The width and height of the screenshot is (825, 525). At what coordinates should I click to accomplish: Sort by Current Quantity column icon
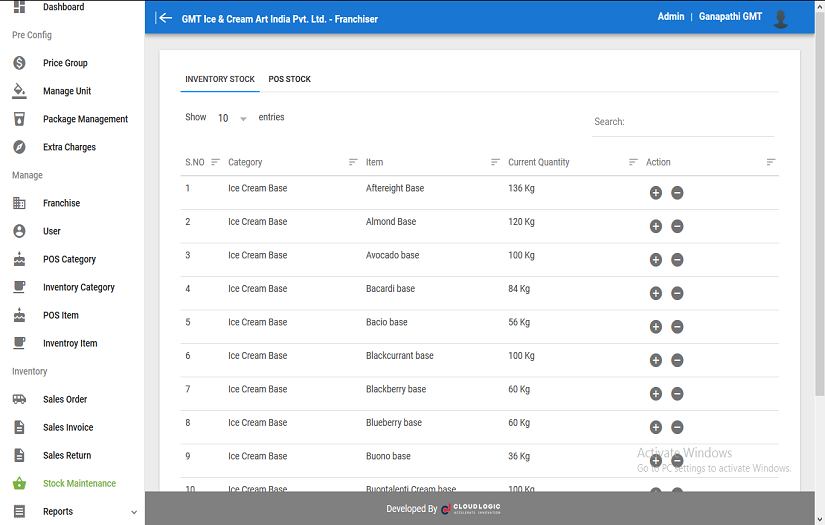point(633,162)
